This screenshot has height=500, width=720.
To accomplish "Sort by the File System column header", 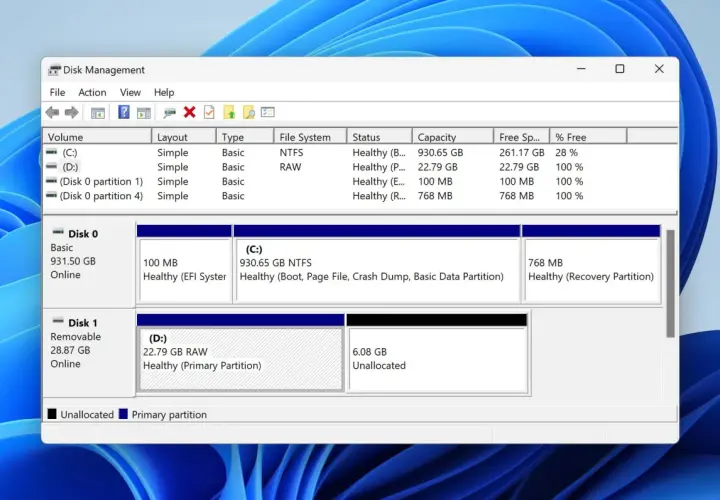I will [310, 137].
